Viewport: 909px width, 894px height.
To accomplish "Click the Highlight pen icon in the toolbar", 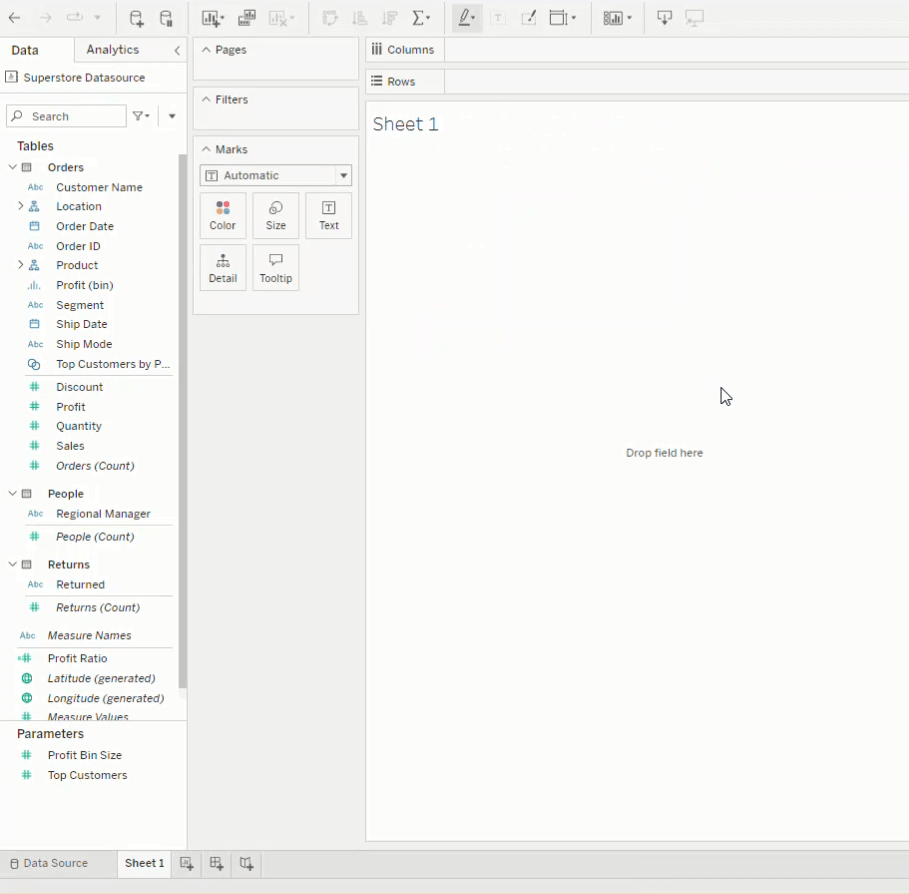I will [x=465, y=18].
